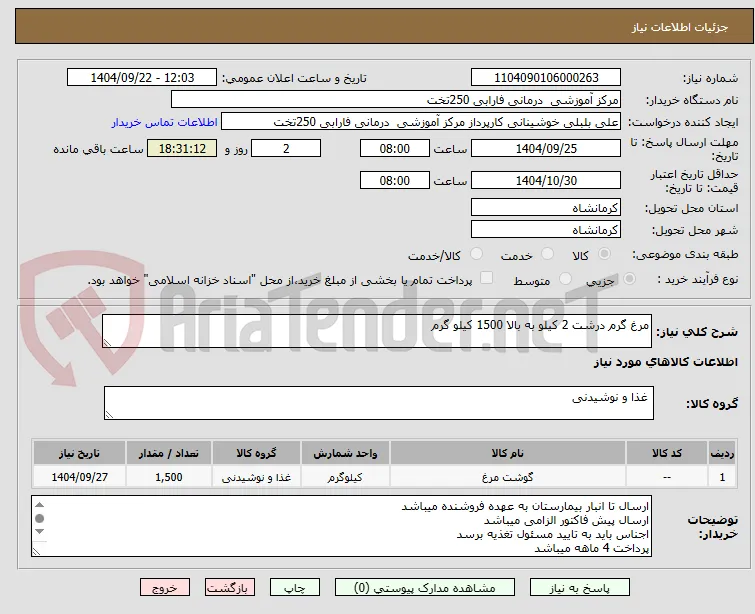This screenshot has height=614, width=755.
Task: Click the غذا و نوشیدنی cell in table row
Action: tap(256, 477)
